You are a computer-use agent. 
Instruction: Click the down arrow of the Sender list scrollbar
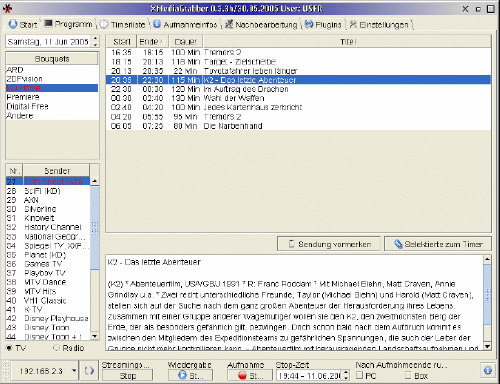pos(95,336)
